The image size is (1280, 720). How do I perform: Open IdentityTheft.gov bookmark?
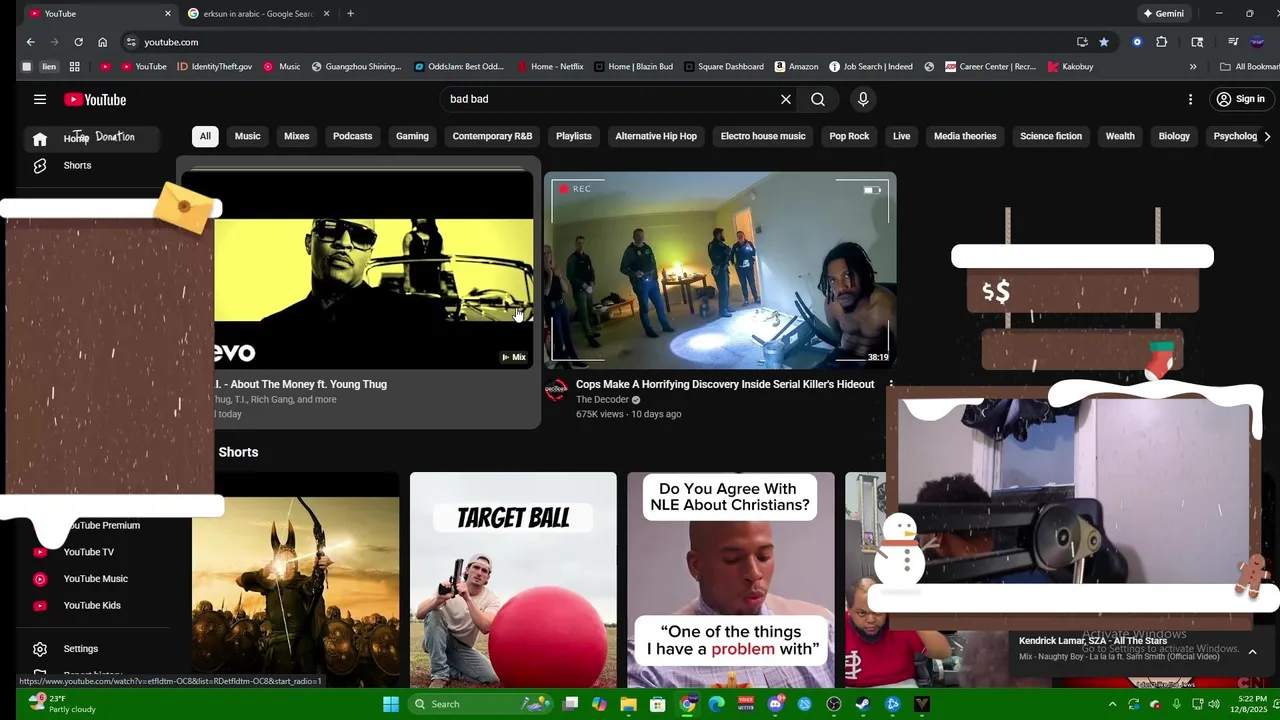pyautogui.click(x=215, y=67)
